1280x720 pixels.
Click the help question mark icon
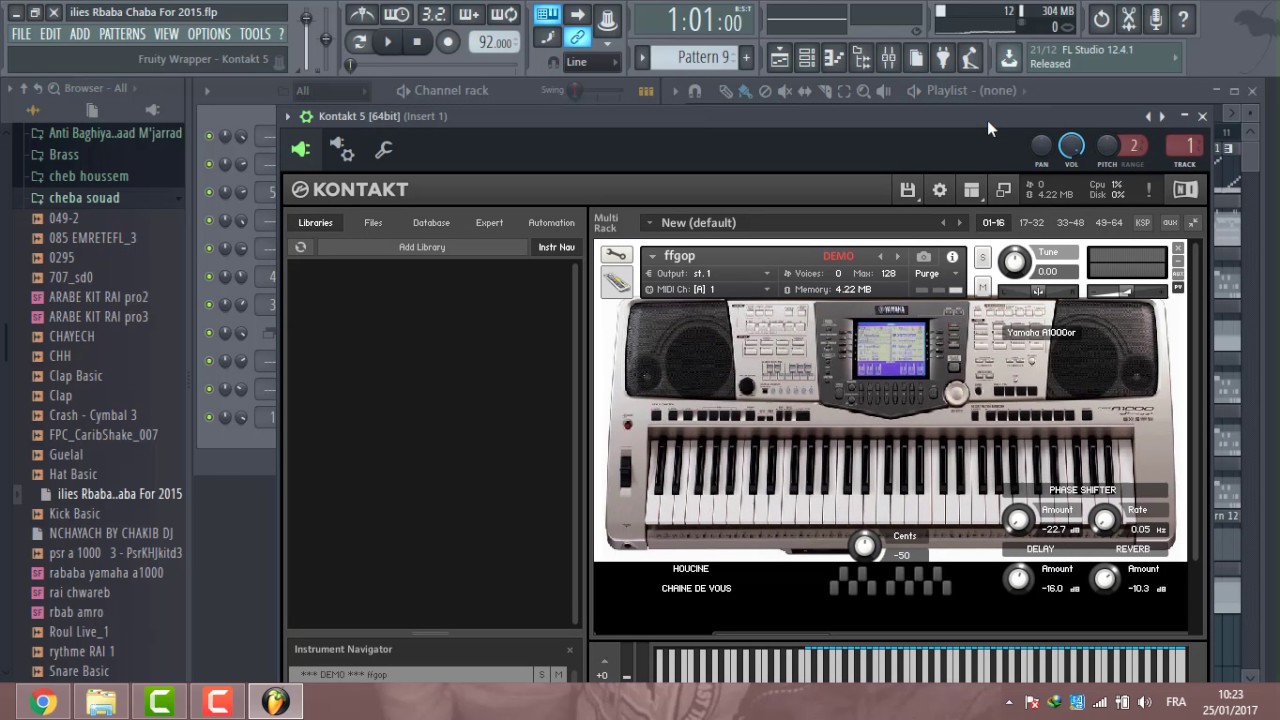[1183, 18]
